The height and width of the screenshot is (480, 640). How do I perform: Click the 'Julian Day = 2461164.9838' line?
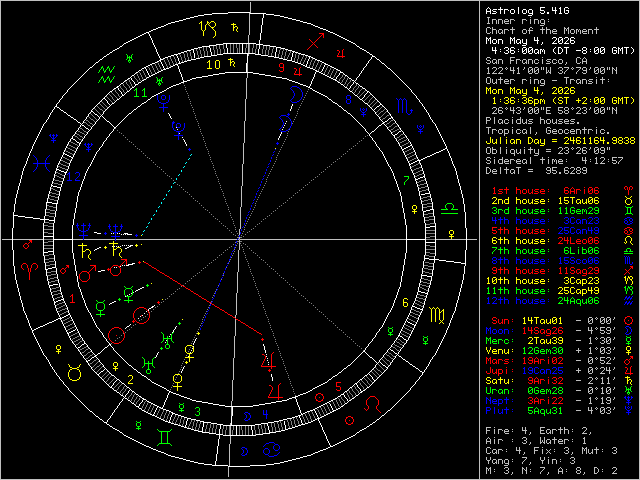point(560,141)
